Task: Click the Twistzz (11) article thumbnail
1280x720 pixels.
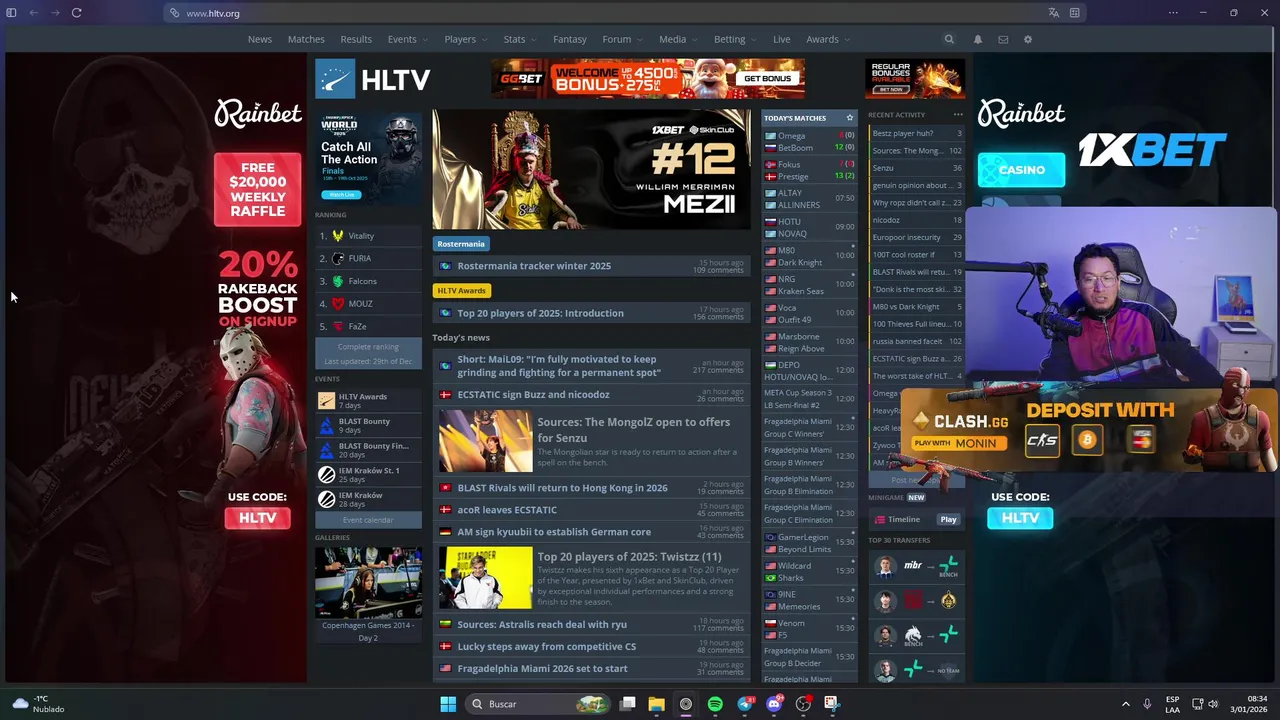Action: pyautogui.click(x=486, y=578)
